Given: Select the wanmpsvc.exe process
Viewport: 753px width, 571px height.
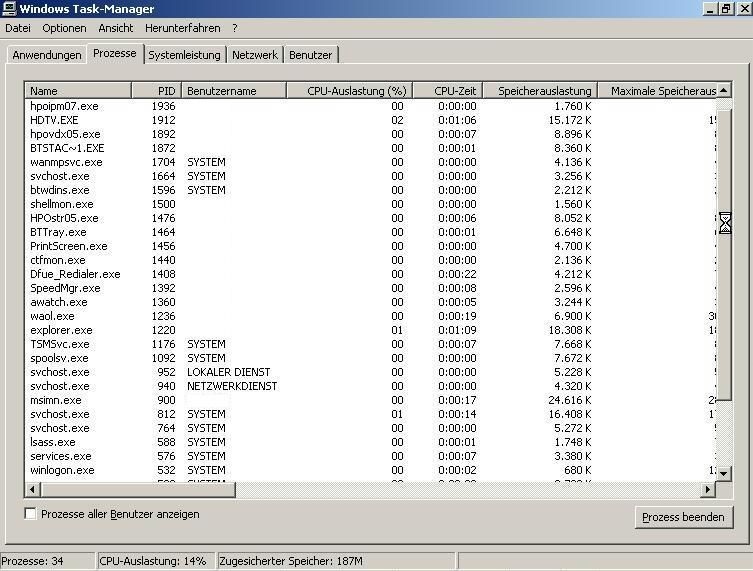Looking at the screenshot, I should [x=371, y=162].
